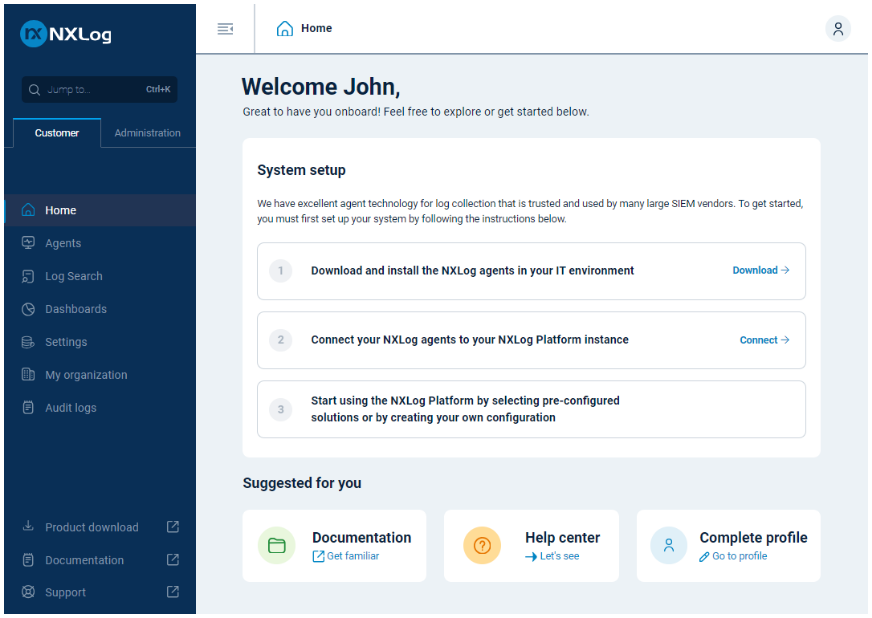The width and height of the screenshot is (872, 618).
Task: Switch to the Administration tab
Action: pyautogui.click(x=147, y=133)
